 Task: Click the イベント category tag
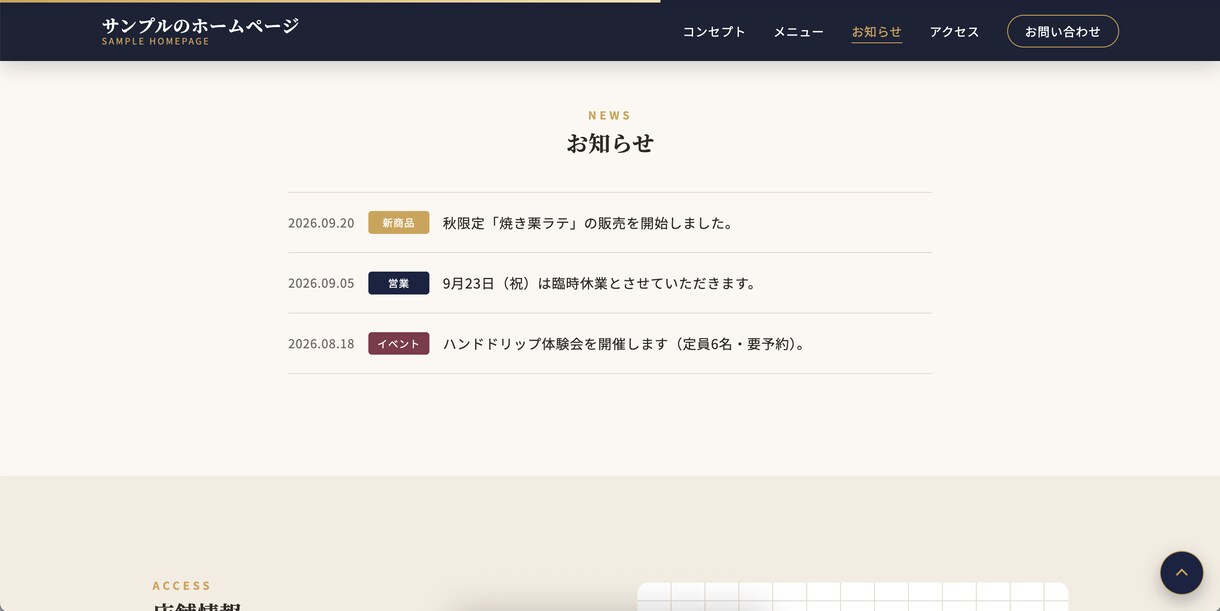coord(398,343)
